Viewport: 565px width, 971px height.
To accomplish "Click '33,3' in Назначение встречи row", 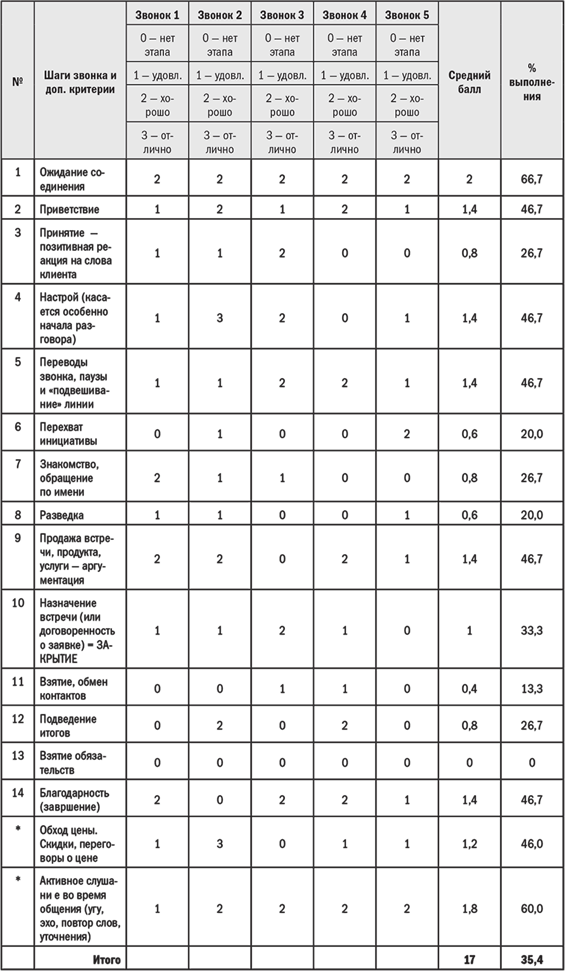I will tap(532, 630).
